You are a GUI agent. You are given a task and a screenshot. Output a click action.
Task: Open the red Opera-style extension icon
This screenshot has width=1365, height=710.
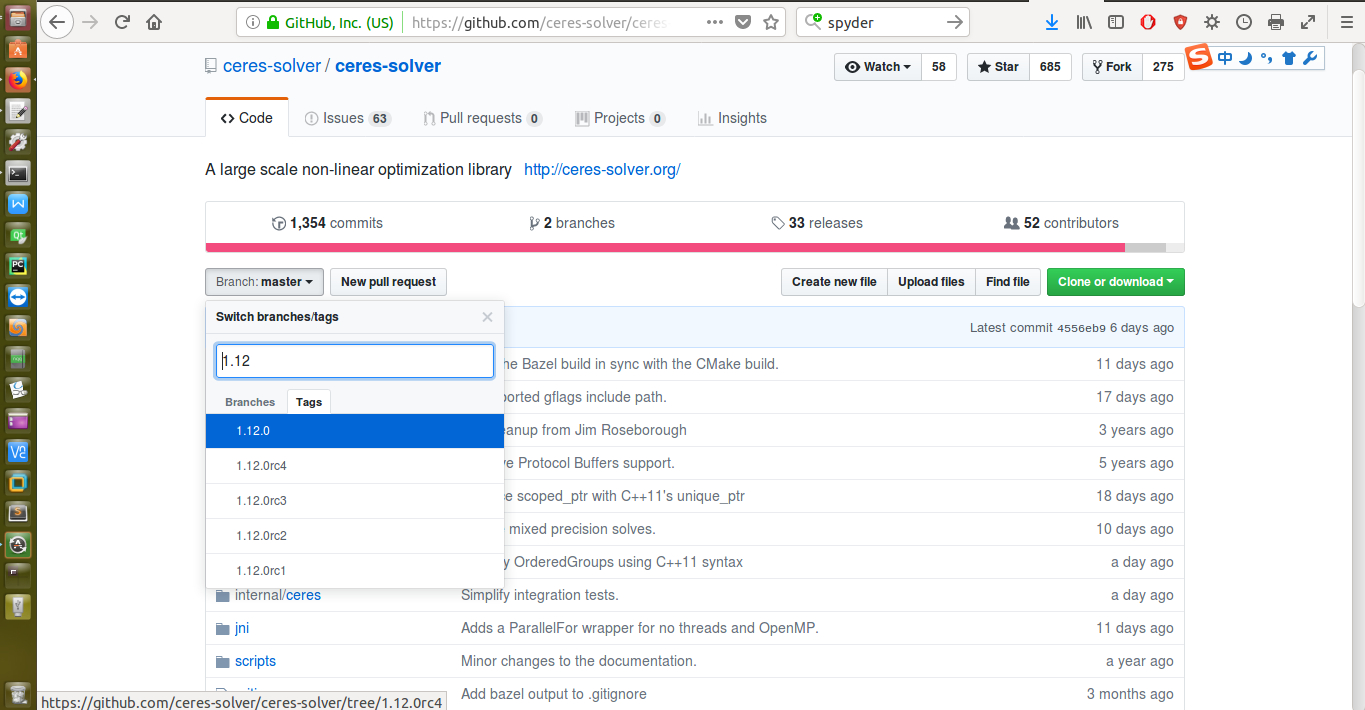coord(1148,22)
